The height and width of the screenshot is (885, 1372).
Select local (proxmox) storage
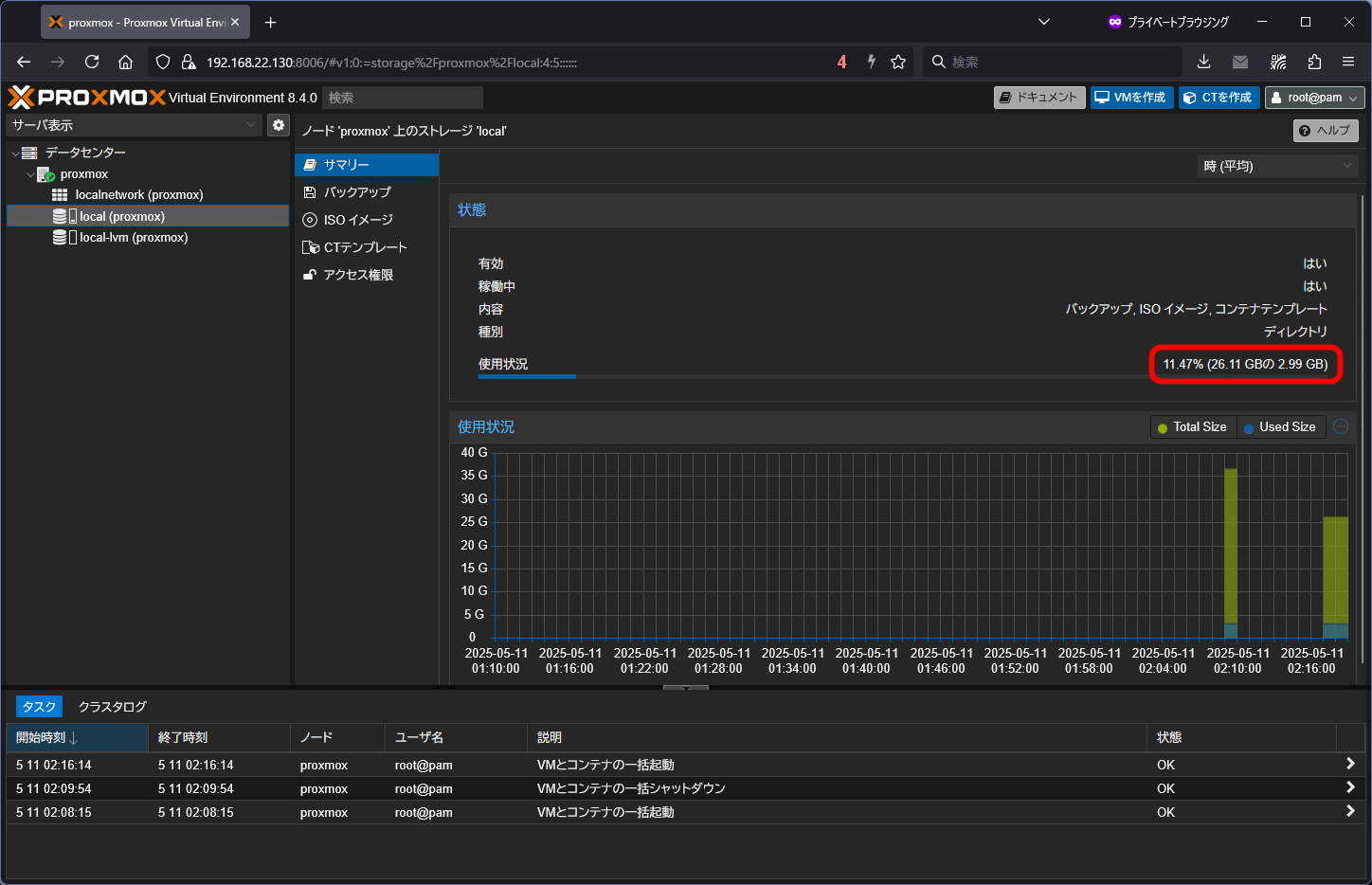click(148, 216)
